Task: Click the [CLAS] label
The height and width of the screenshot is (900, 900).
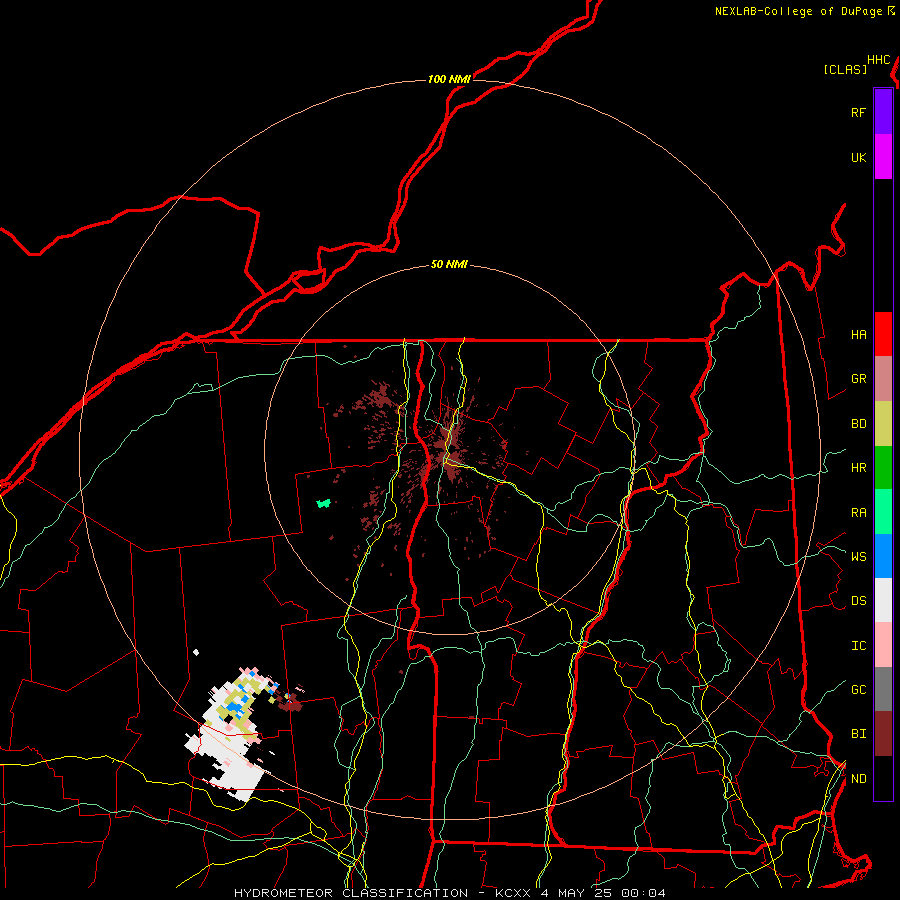Action: pyautogui.click(x=845, y=69)
